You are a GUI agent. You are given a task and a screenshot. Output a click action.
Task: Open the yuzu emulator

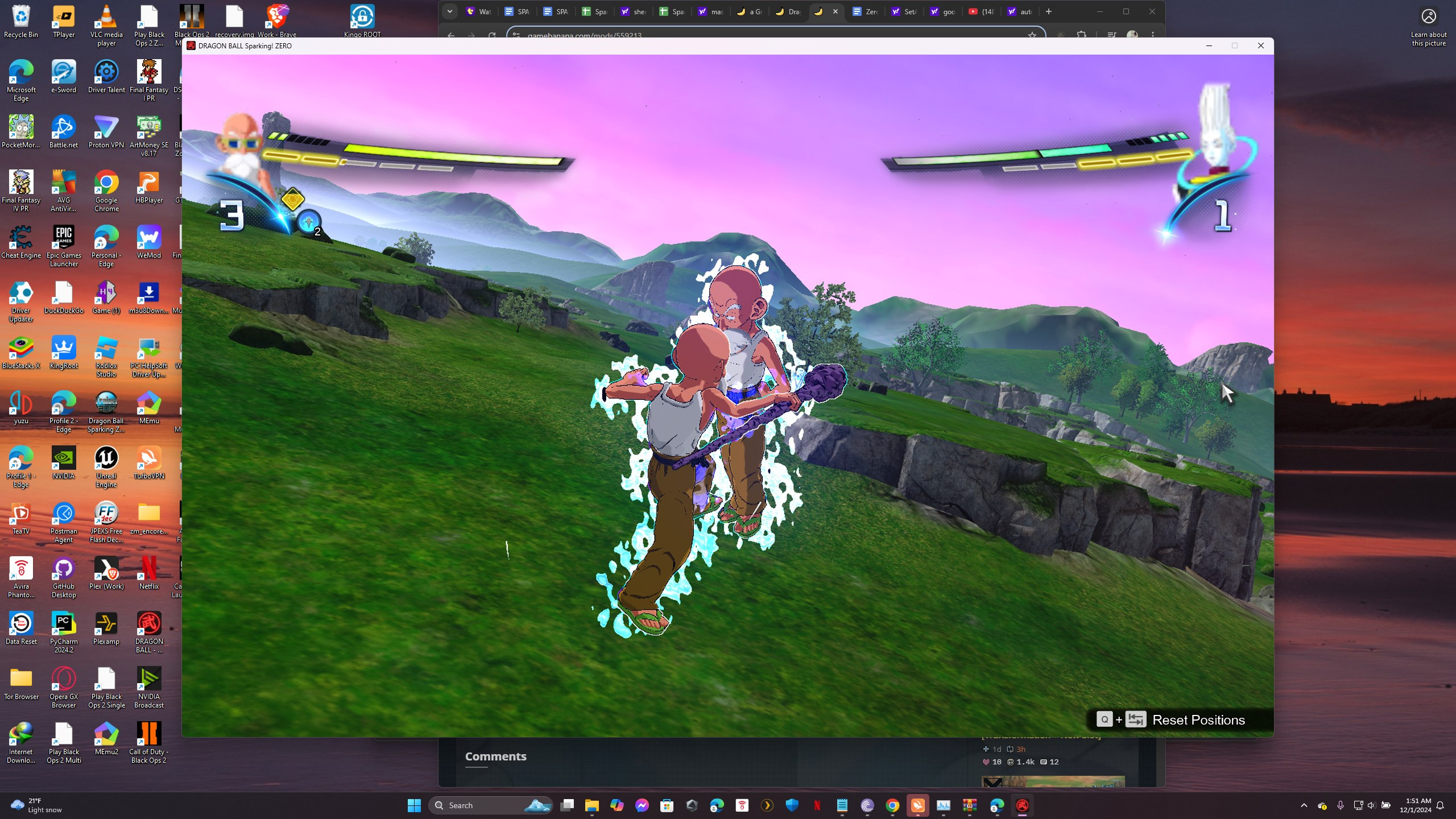coord(21,404)
